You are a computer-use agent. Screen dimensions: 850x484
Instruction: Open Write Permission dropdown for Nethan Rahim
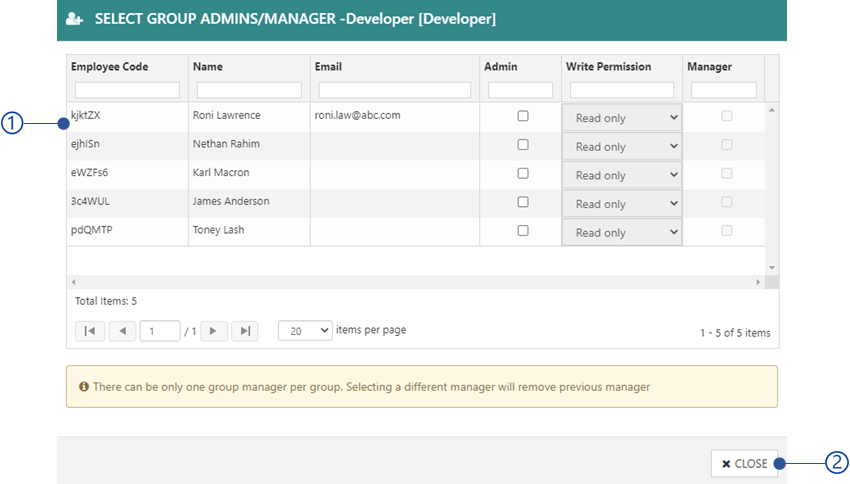(622, 146)
